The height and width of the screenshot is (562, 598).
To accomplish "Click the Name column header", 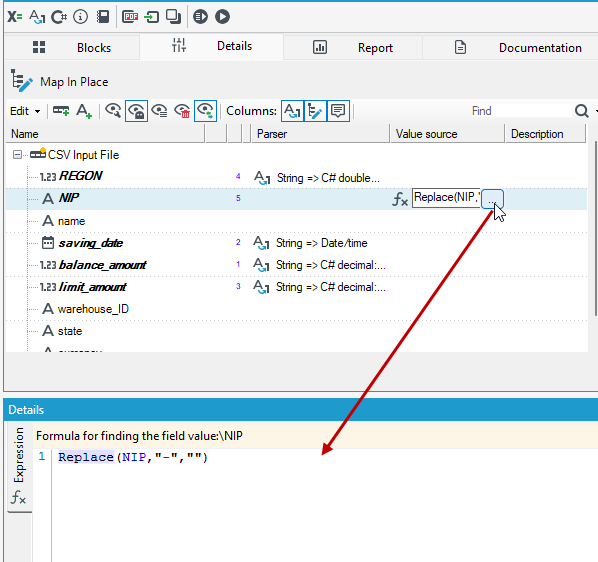I will (x=105, y=134).
